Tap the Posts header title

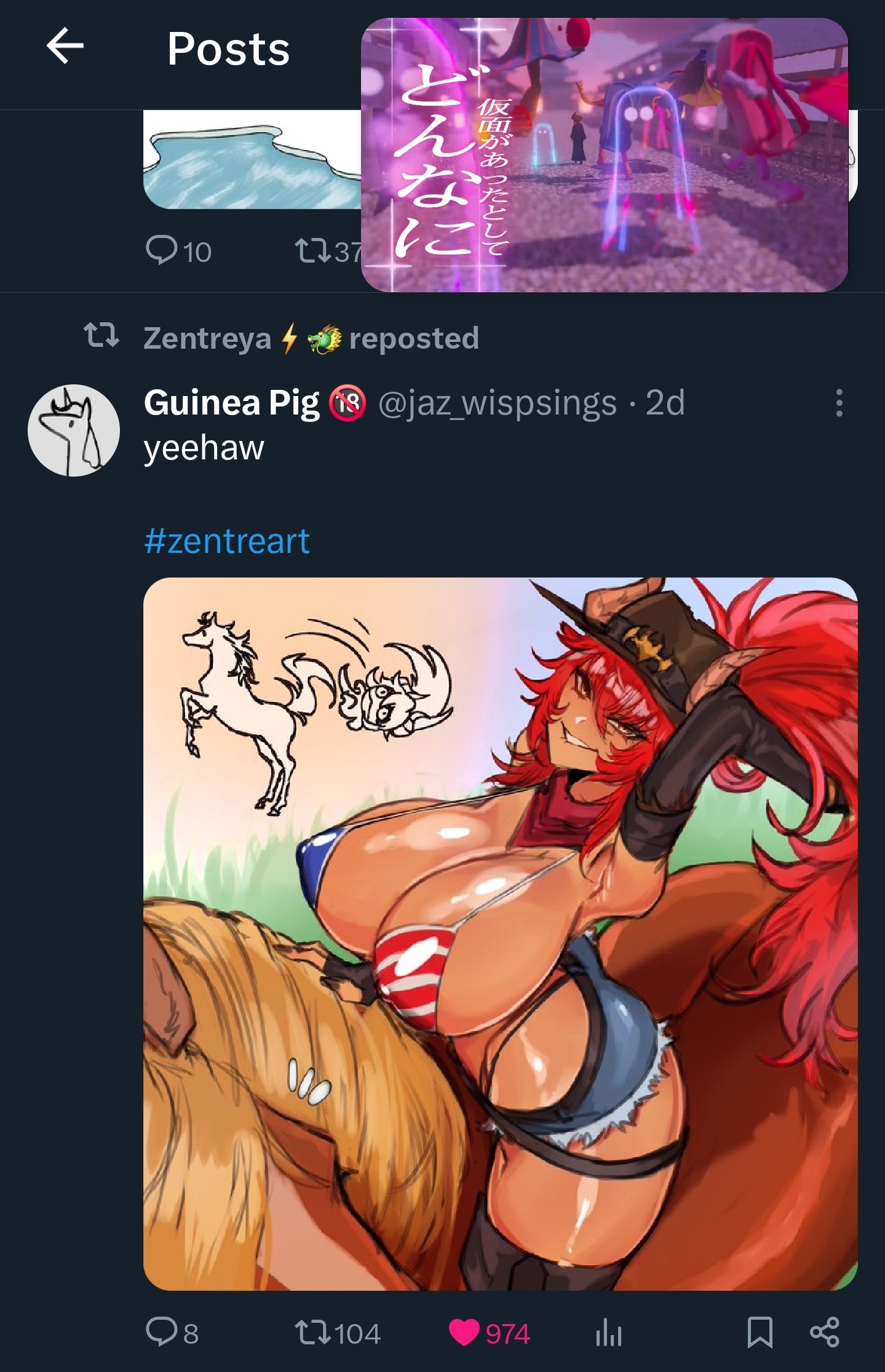(x=228, y=49)
